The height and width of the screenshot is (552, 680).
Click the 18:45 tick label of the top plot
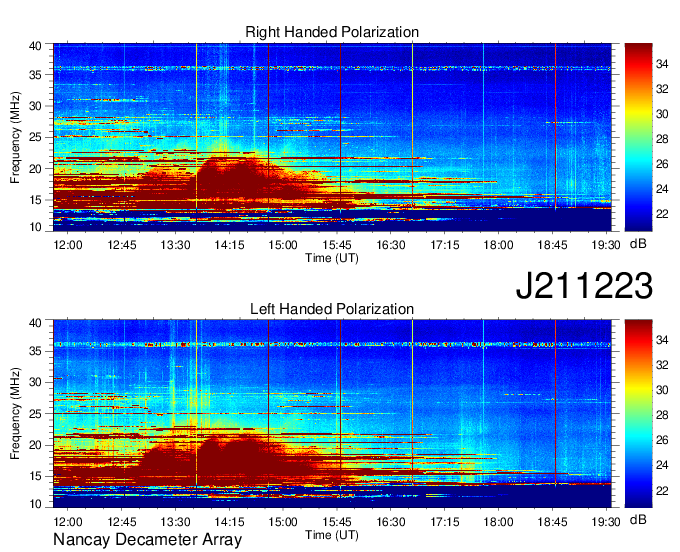click(x=552, y=245)
